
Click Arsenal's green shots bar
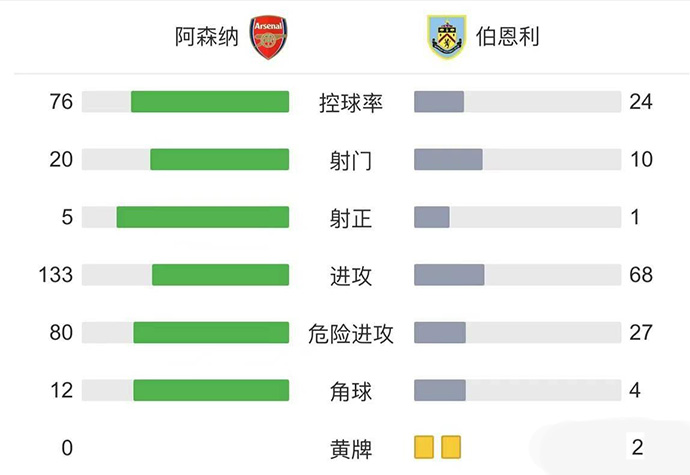220,160
